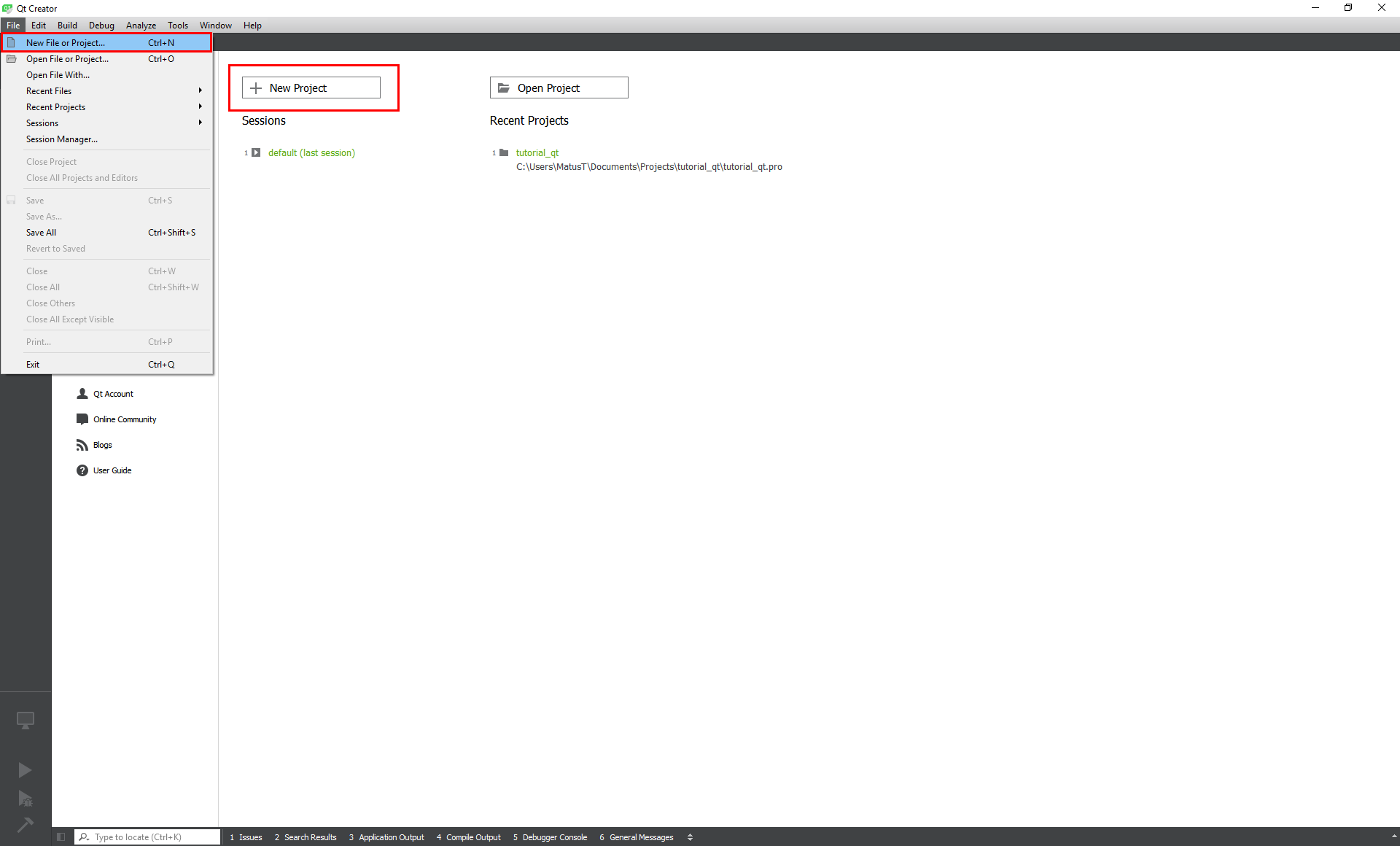The image size is (1400, 846).
Task: Open the Issues output pane
Action: pos(246,837)
